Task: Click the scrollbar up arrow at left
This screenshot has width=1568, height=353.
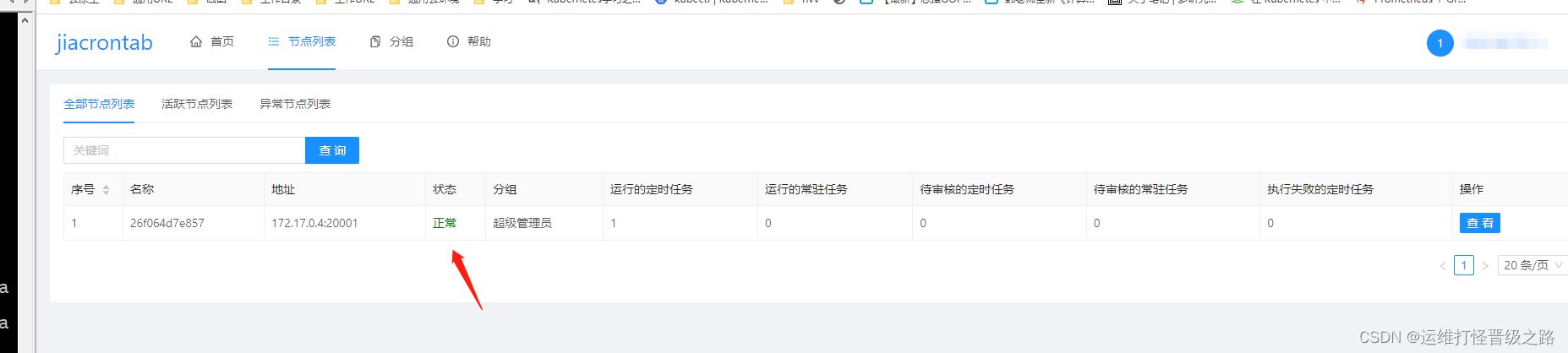Action: coord(25,19)
